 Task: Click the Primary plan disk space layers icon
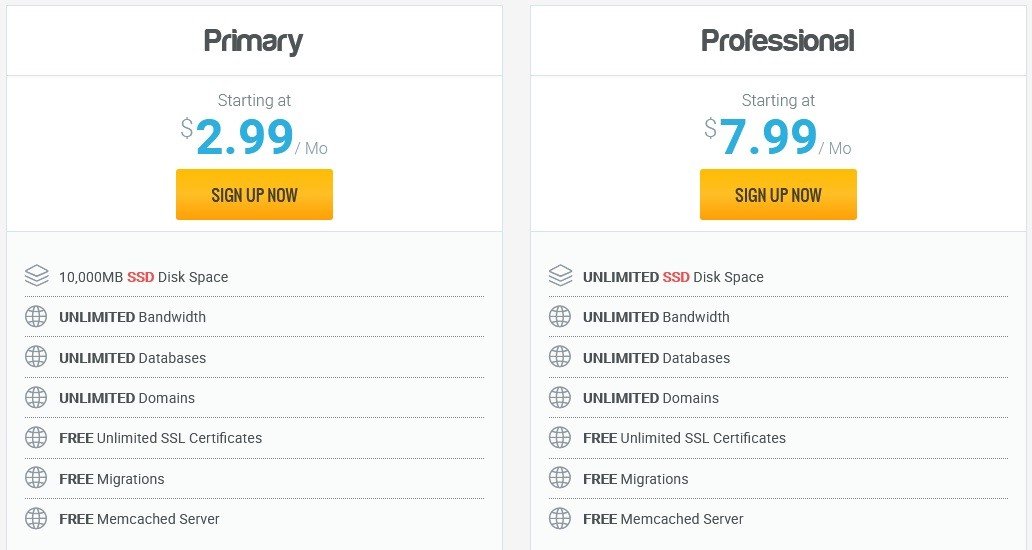[x=36, y=276]
